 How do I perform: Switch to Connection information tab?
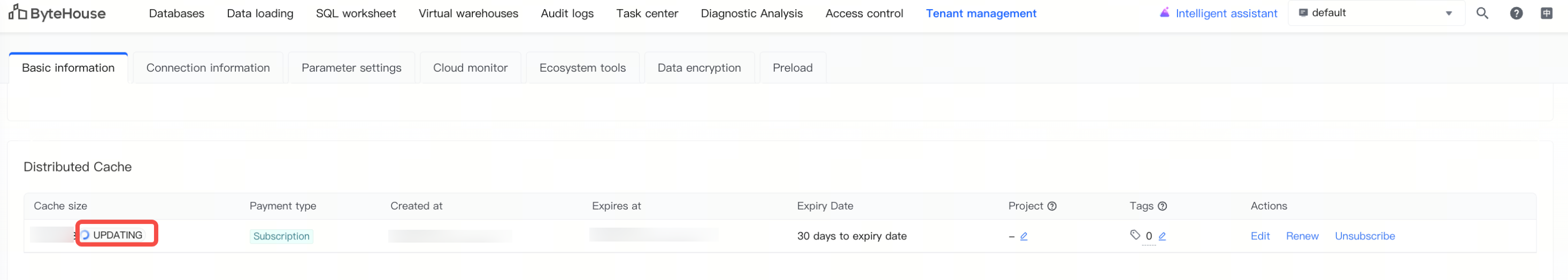pyautogui.click(x=207, y=68)
